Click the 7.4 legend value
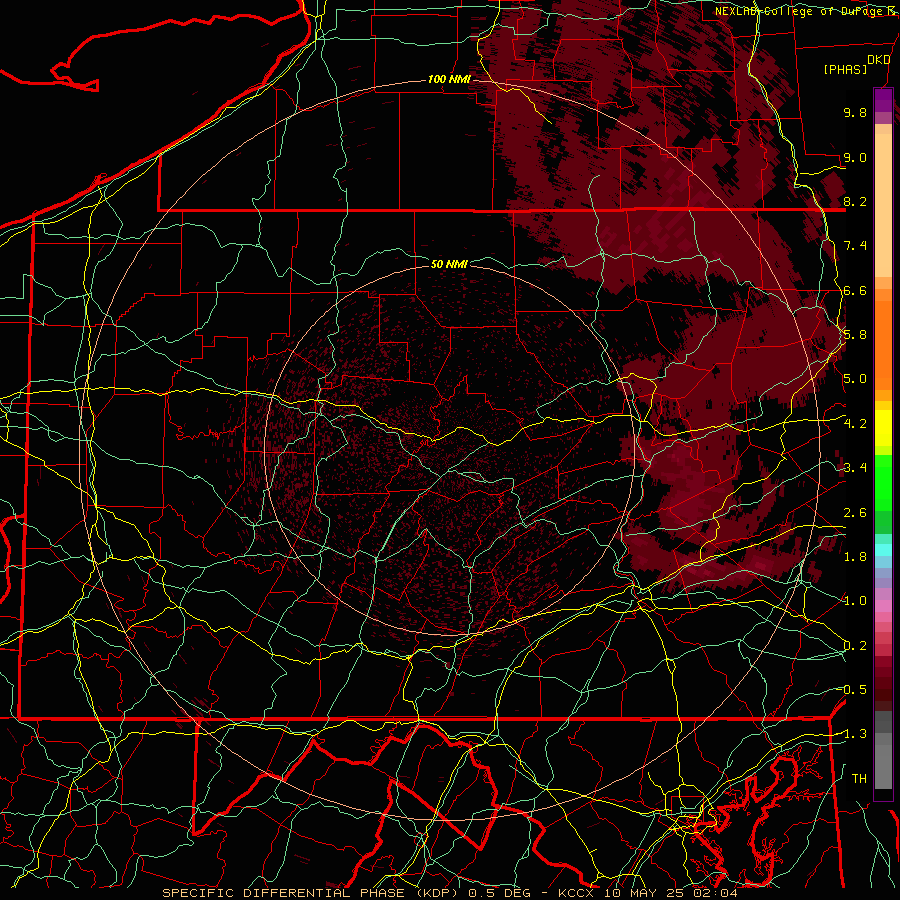This screenshot has height=900, width=900. click(x=855, y=246)
